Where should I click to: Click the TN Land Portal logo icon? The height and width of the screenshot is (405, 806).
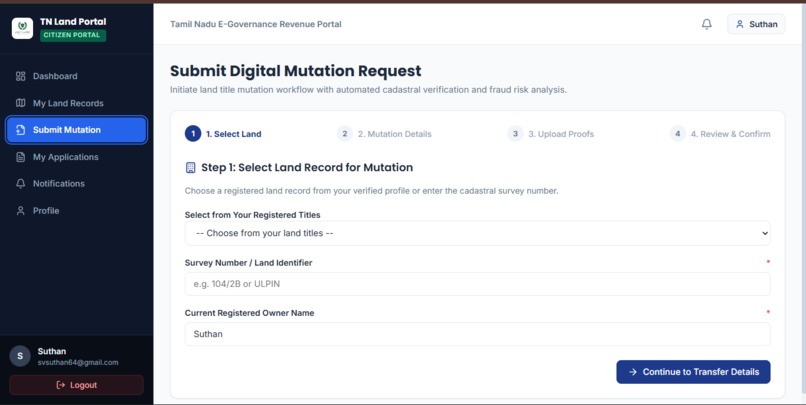click(x=22, y=28)
